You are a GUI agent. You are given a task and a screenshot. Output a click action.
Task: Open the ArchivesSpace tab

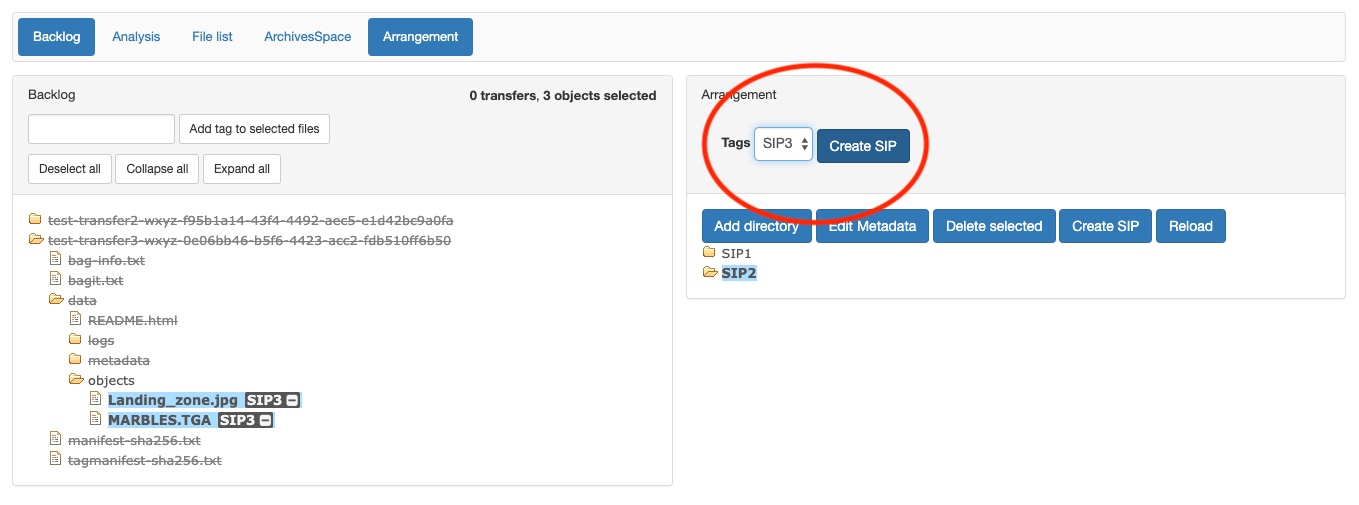307,37
